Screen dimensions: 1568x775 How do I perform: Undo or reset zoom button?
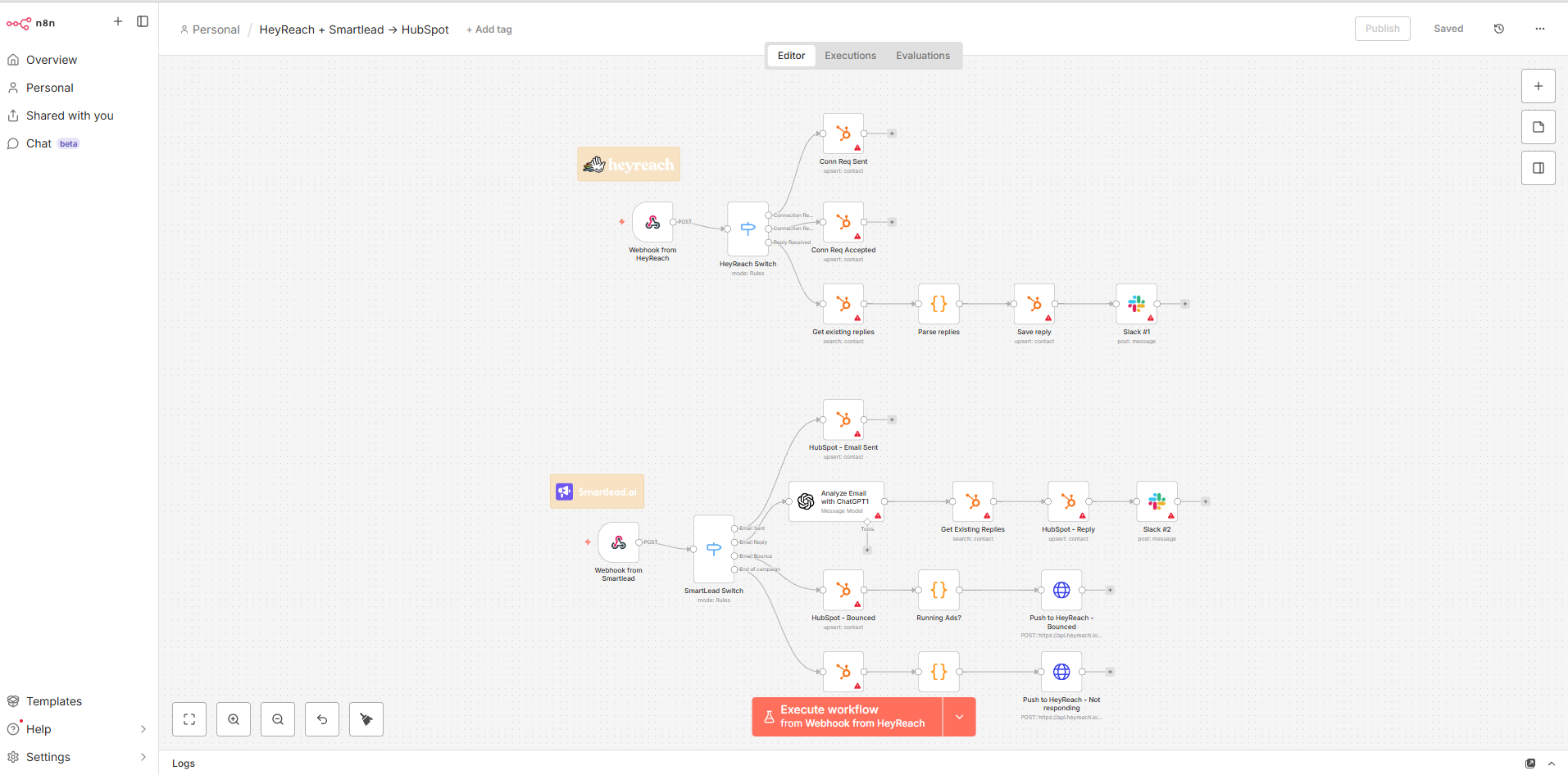point(322,719)
